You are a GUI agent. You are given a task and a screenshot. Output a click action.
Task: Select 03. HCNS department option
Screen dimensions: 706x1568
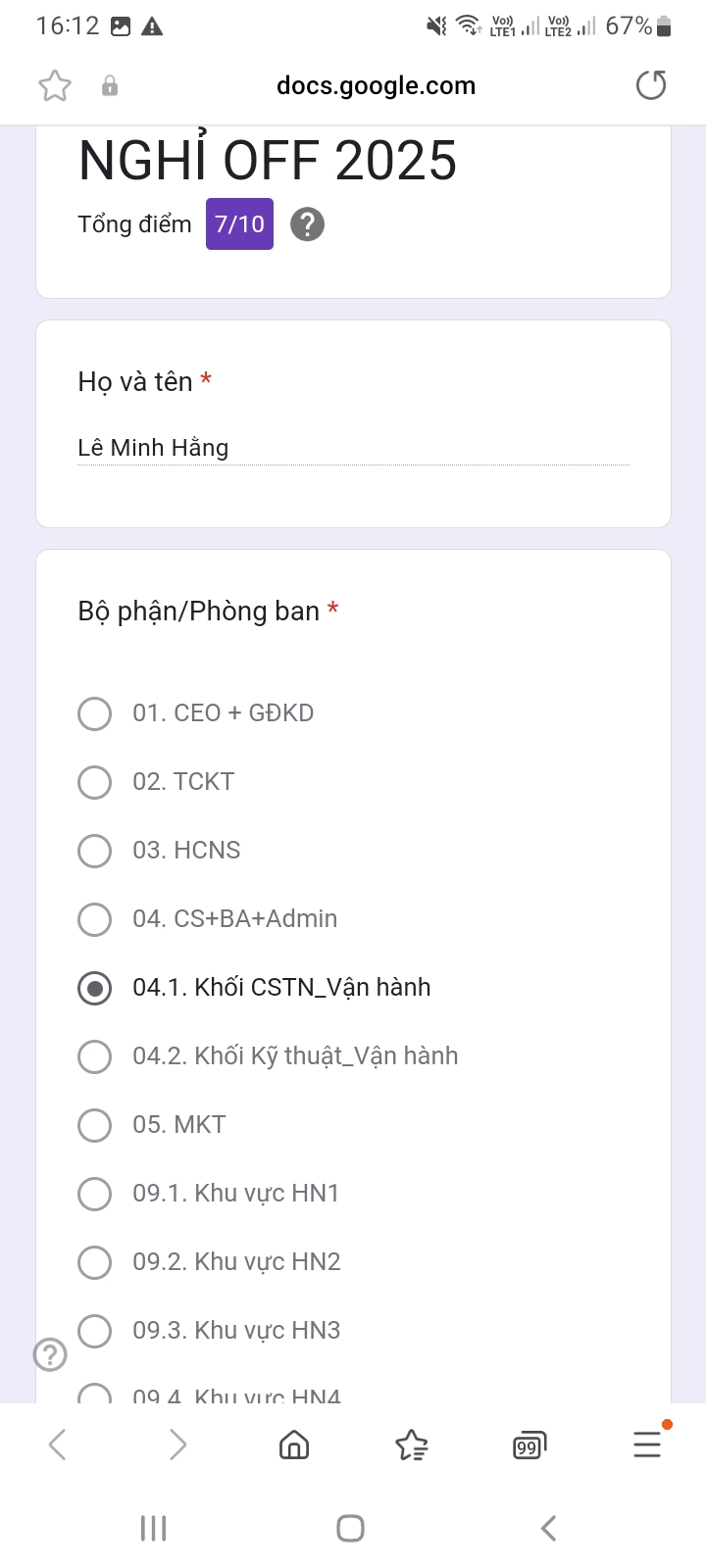95,851
